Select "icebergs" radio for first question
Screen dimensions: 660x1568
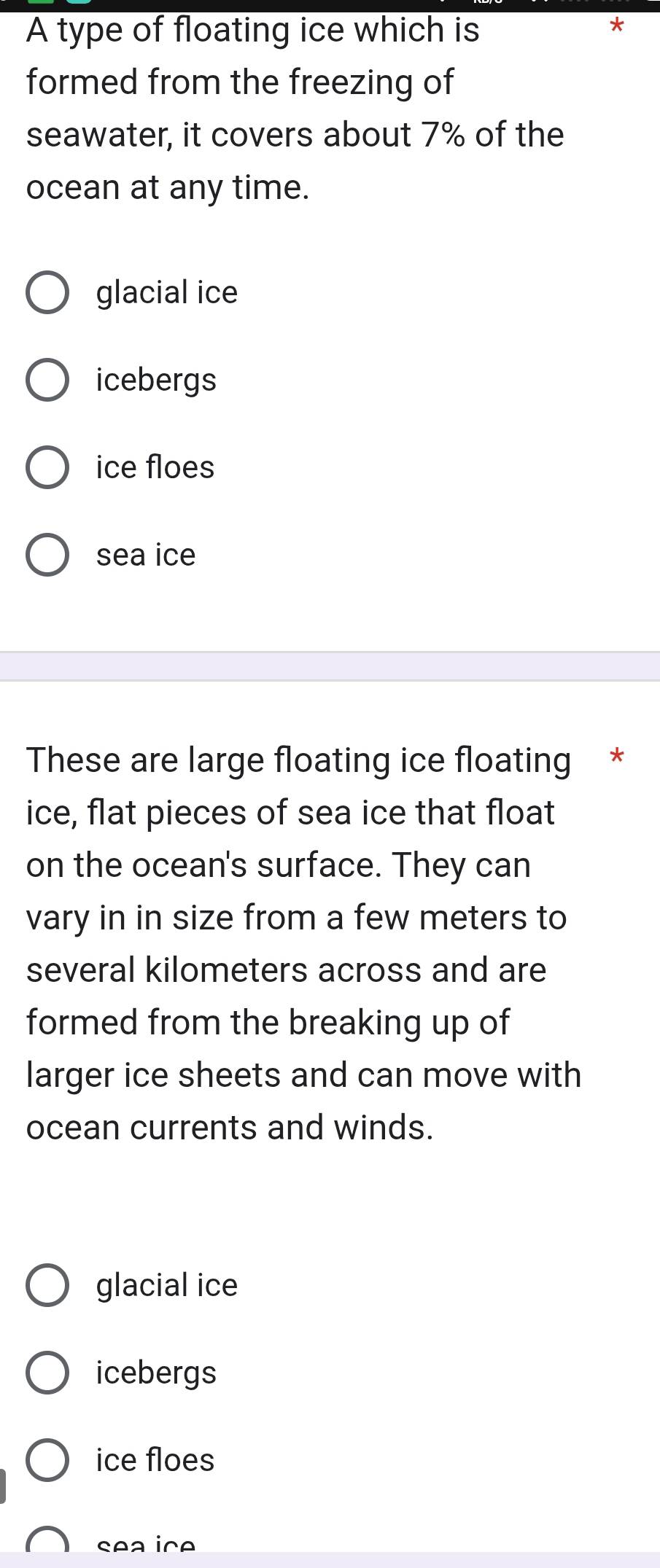[47, 381]
